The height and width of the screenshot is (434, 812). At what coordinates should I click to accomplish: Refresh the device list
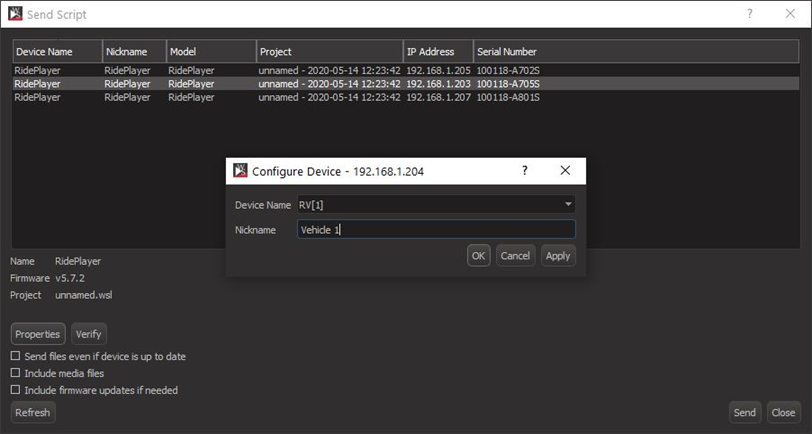point(33,413)
